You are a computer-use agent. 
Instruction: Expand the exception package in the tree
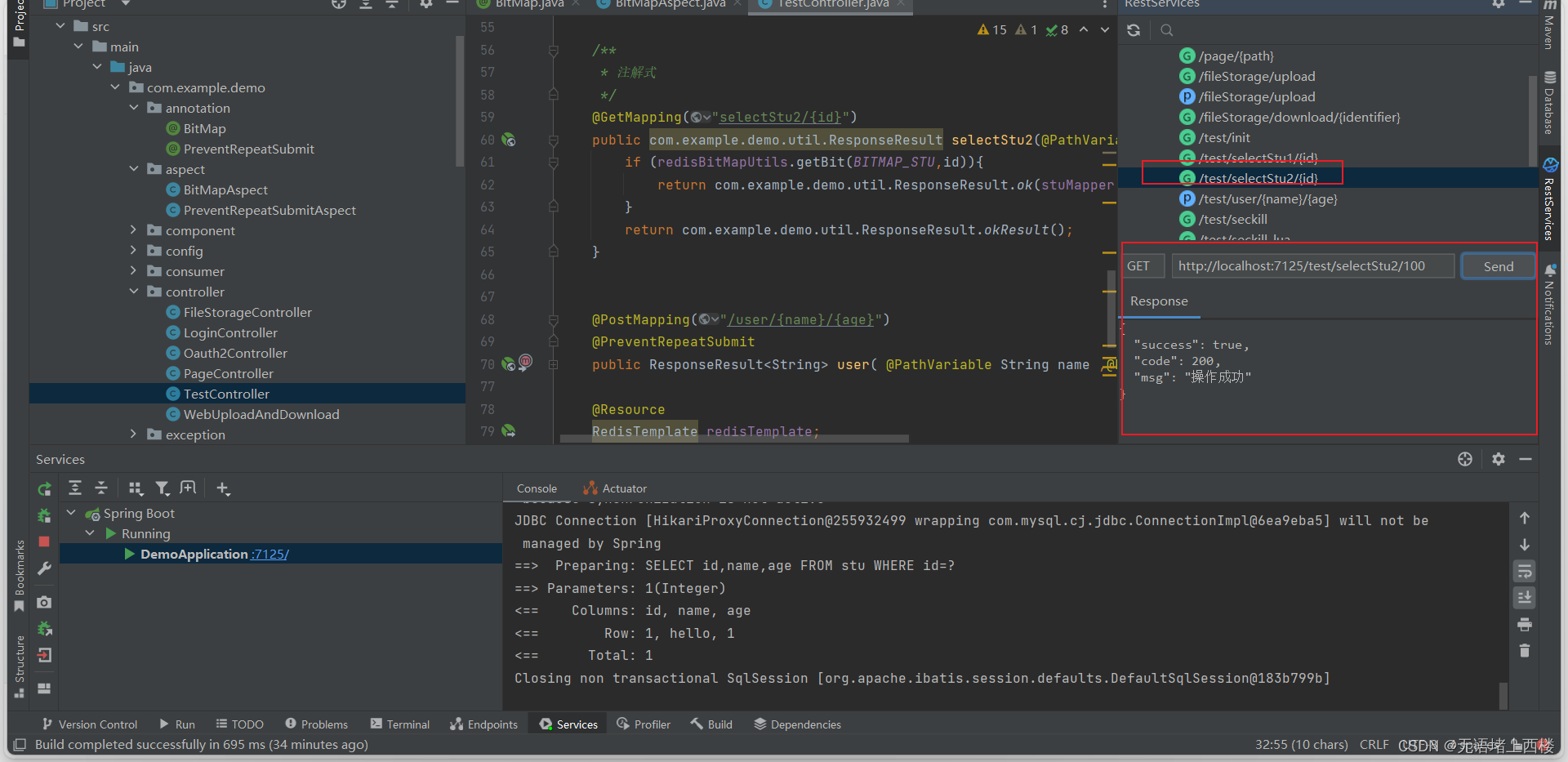(x=133, y=434)
